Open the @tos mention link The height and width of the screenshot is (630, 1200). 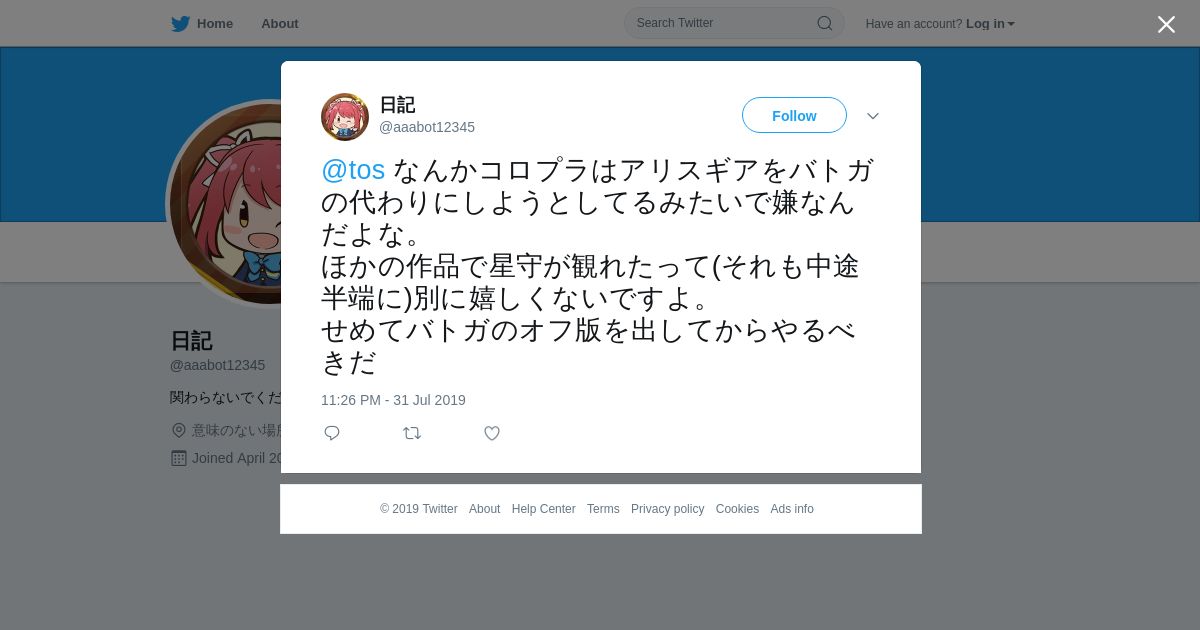click(353, 170)
